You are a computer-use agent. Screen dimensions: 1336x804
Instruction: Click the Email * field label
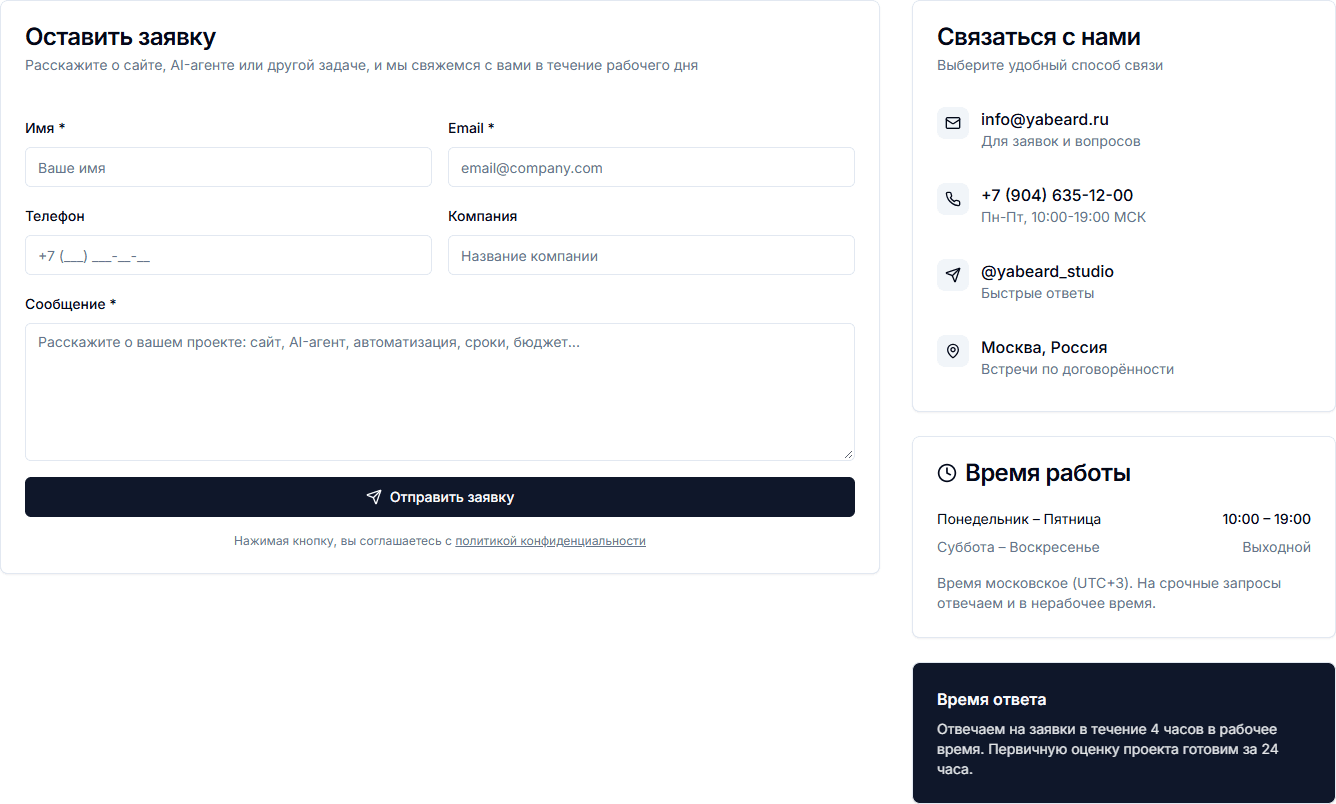click(471, 128)
